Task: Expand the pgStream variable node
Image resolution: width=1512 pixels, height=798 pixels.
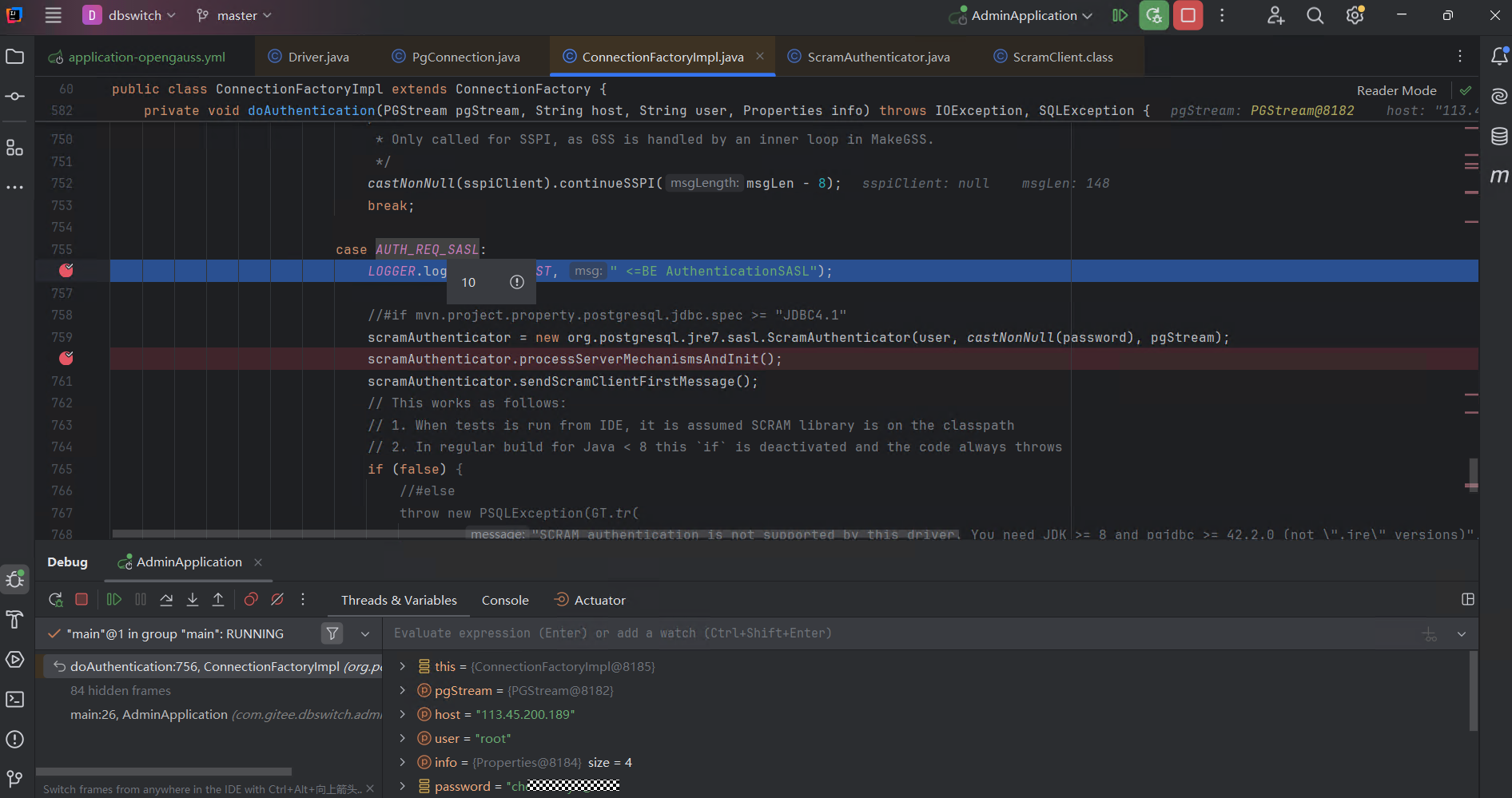Action: point(403,691)
